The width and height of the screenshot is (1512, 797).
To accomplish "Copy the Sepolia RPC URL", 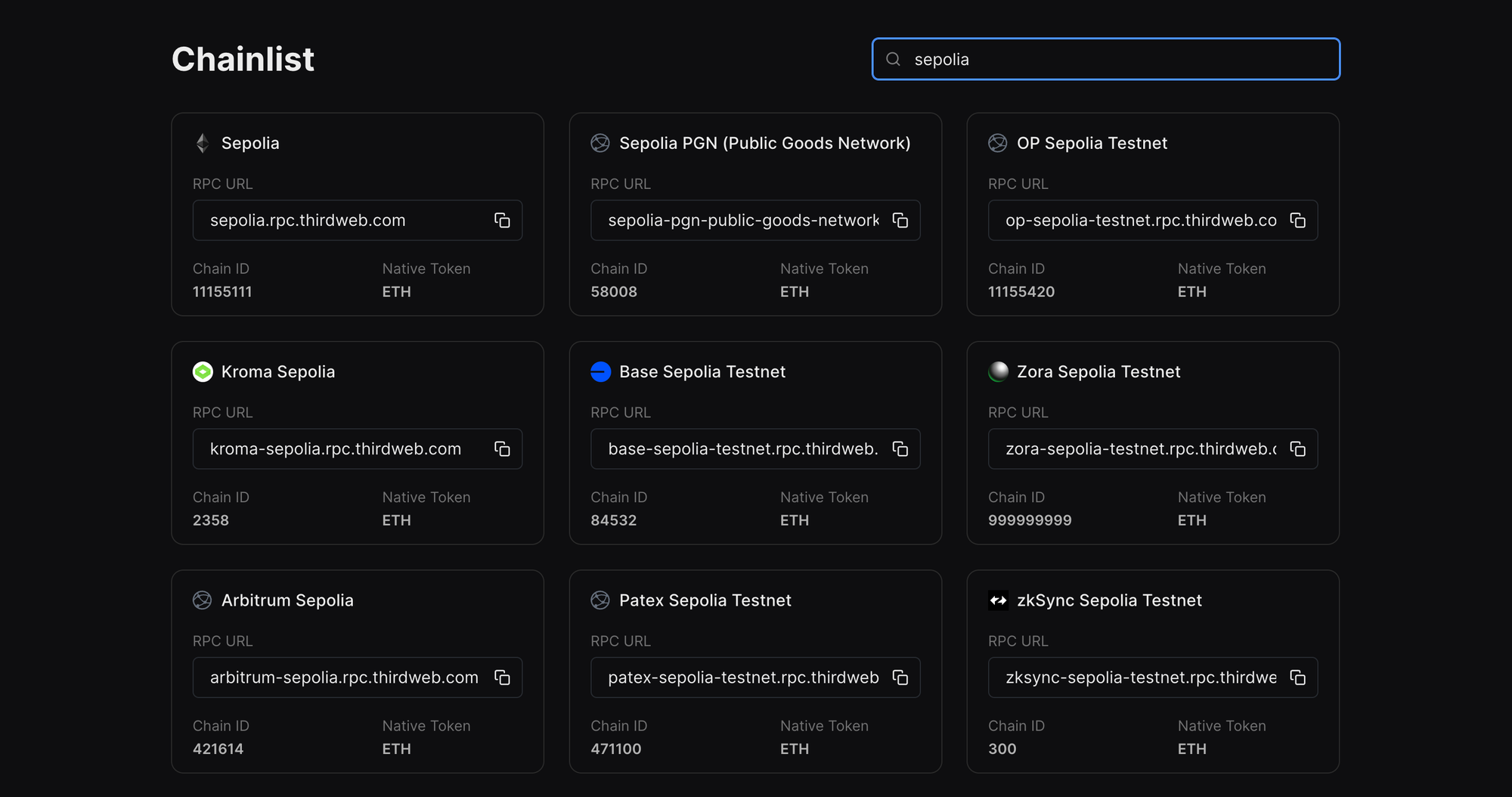I will tap(502, 220).
